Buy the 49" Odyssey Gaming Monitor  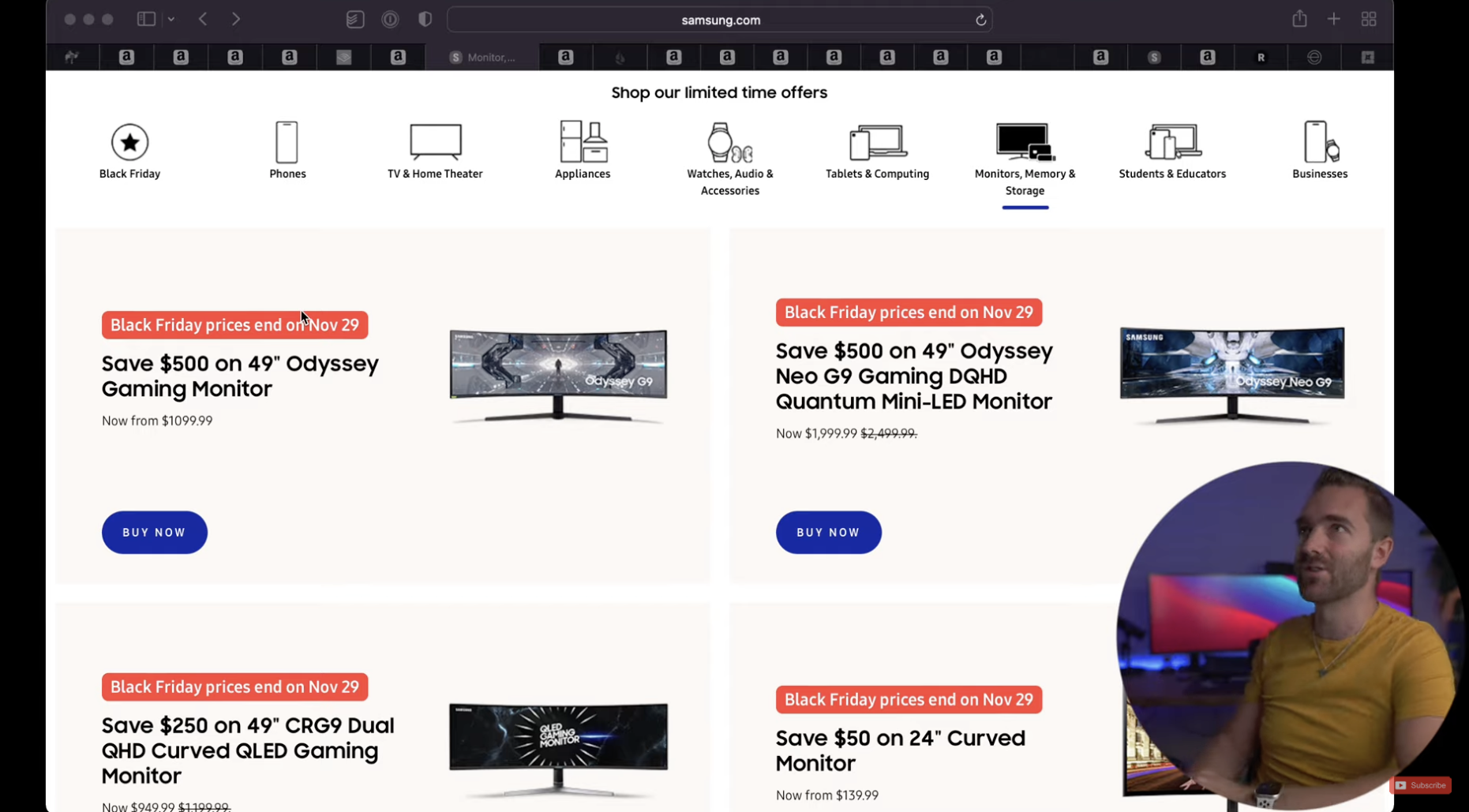point(155,533)
